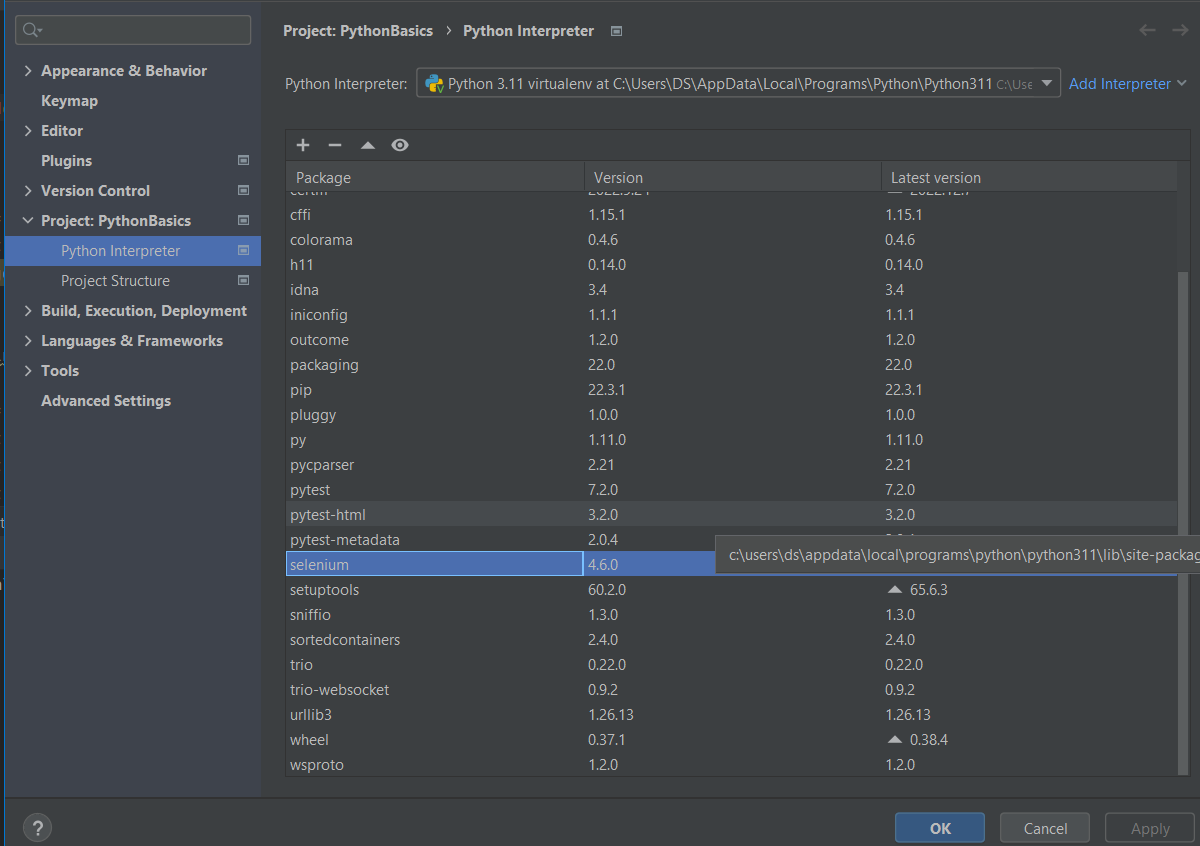Select the pytest-html package row
Screen dimensions: 1200x846
pos(730,515)
